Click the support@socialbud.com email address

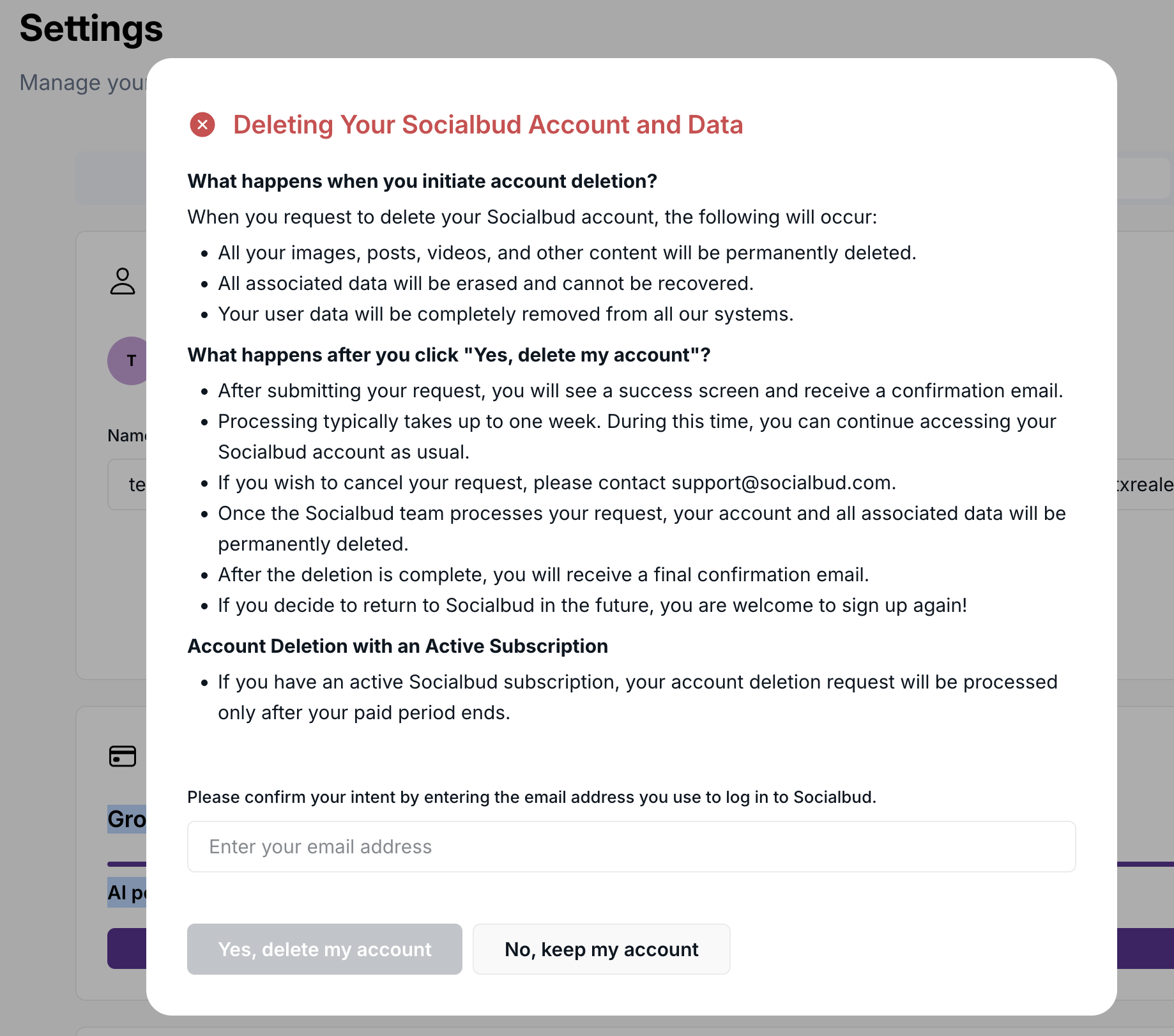(x=782, y=483)
